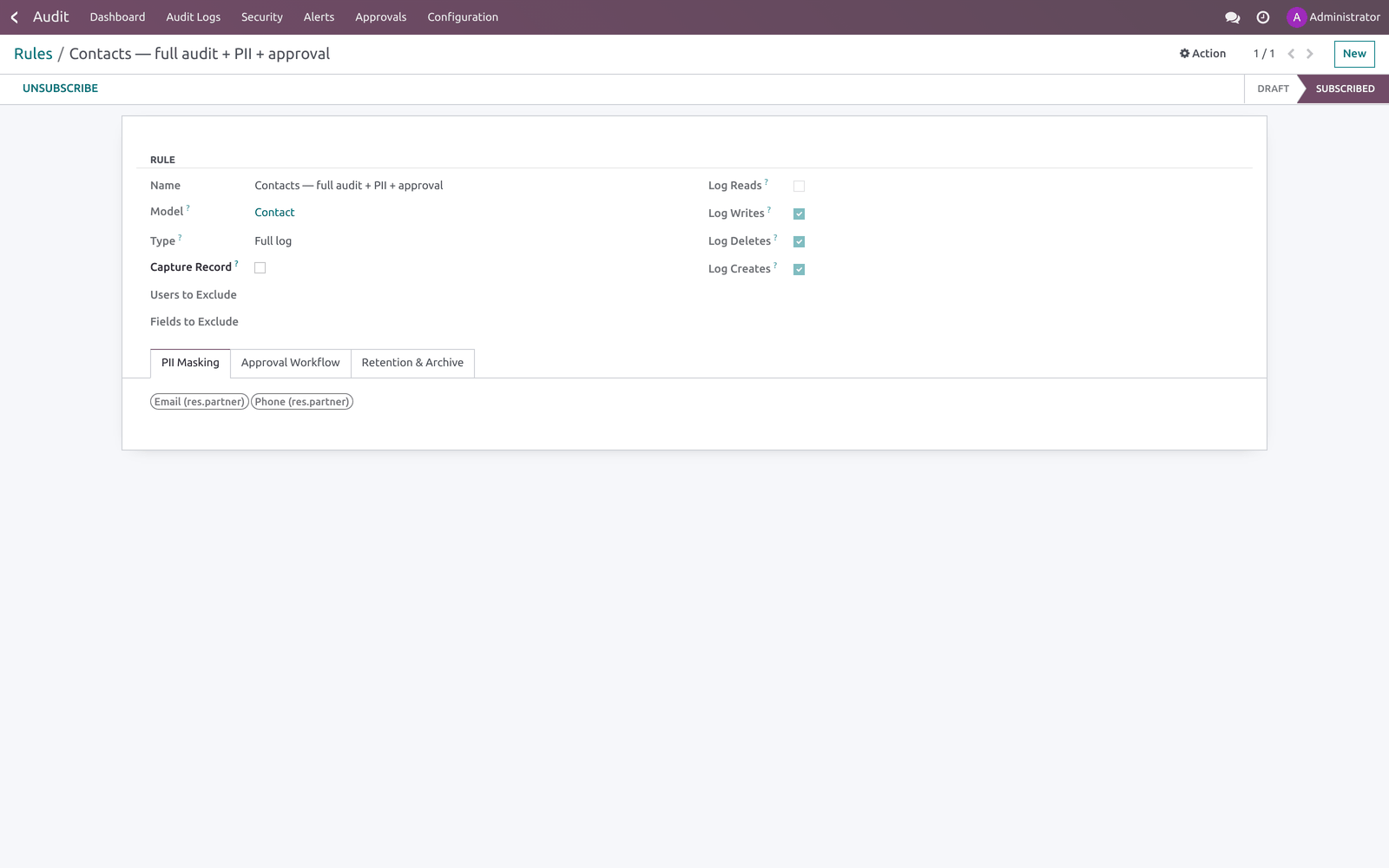The height and width of the screenshot is (868, 1389).
Task: Switch to the Approval Workflow tab
Action: click(290, 363)
